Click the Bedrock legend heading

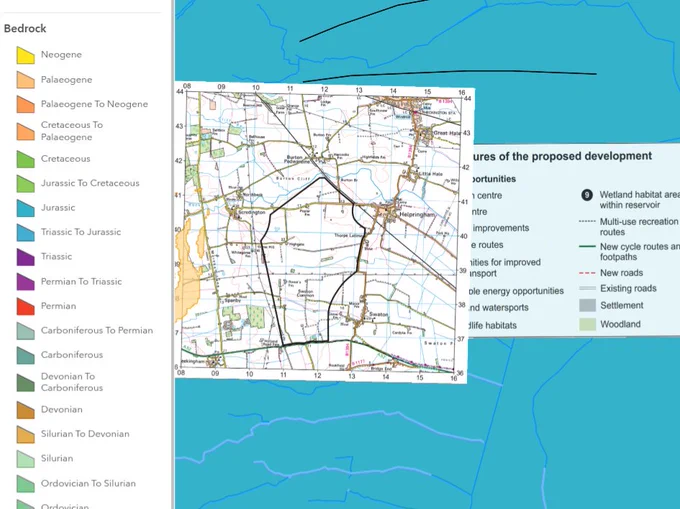coord(25,29)
